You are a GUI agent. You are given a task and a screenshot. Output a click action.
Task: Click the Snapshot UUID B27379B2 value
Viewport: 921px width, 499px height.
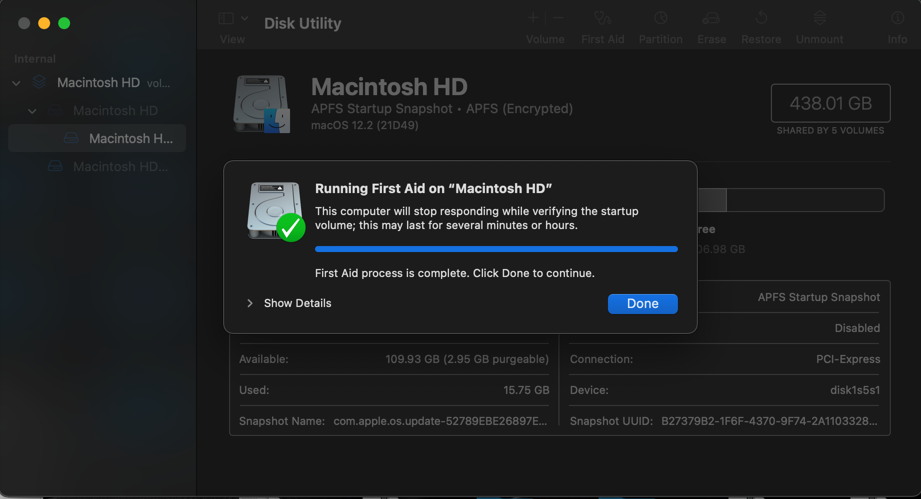pos(769,421)
